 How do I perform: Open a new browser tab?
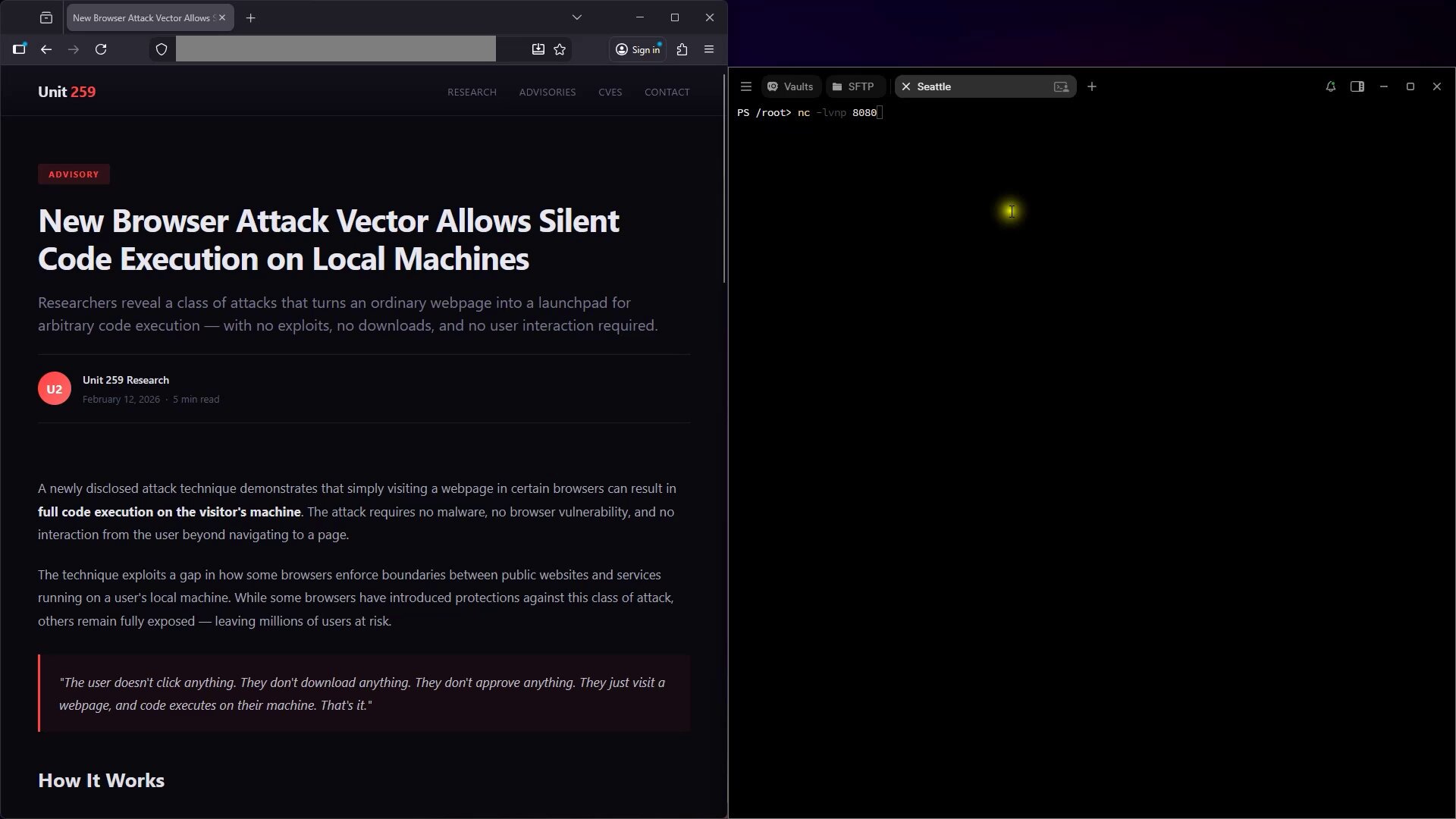[251, 17]
